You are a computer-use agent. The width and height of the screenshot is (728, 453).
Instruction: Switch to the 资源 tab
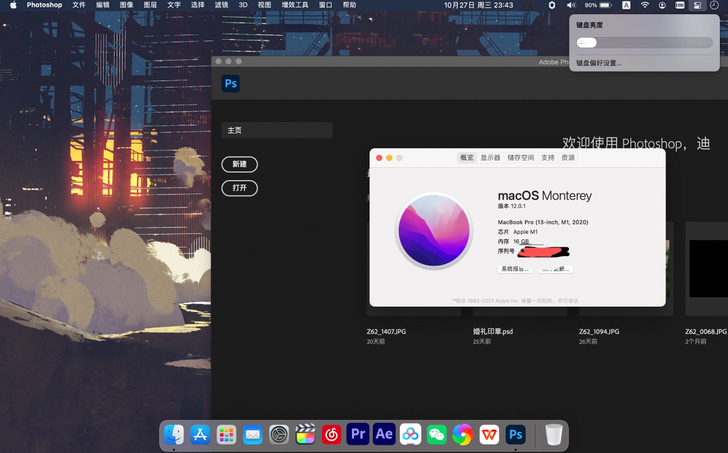point(568,158)
